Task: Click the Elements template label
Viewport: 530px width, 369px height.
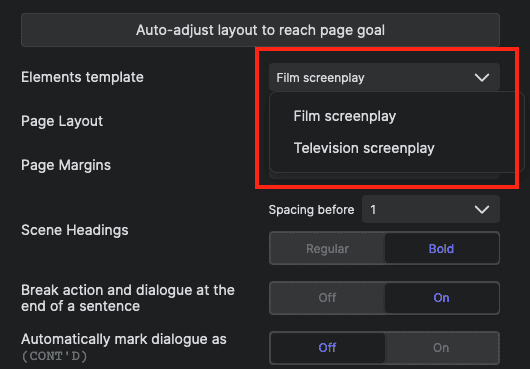Action: click(x=82, y=77)
